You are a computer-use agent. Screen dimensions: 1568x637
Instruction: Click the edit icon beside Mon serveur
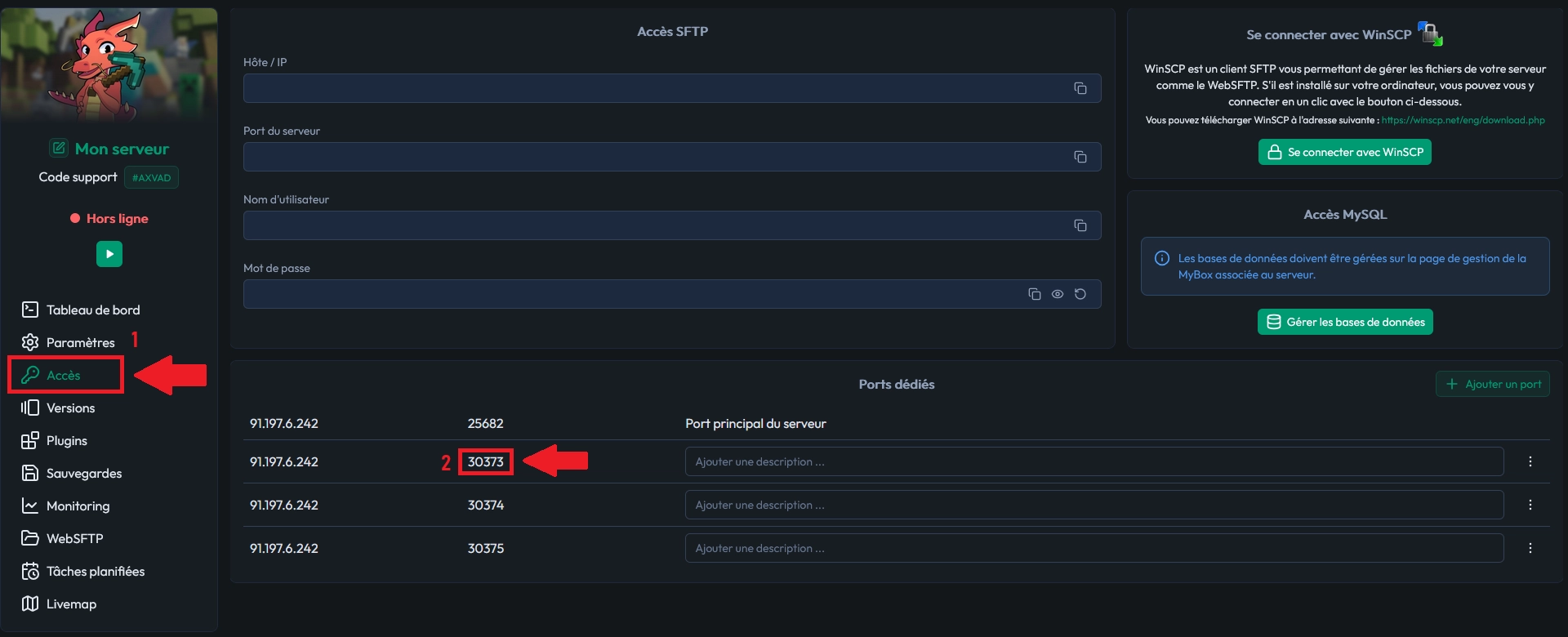[x=59, y=148]
